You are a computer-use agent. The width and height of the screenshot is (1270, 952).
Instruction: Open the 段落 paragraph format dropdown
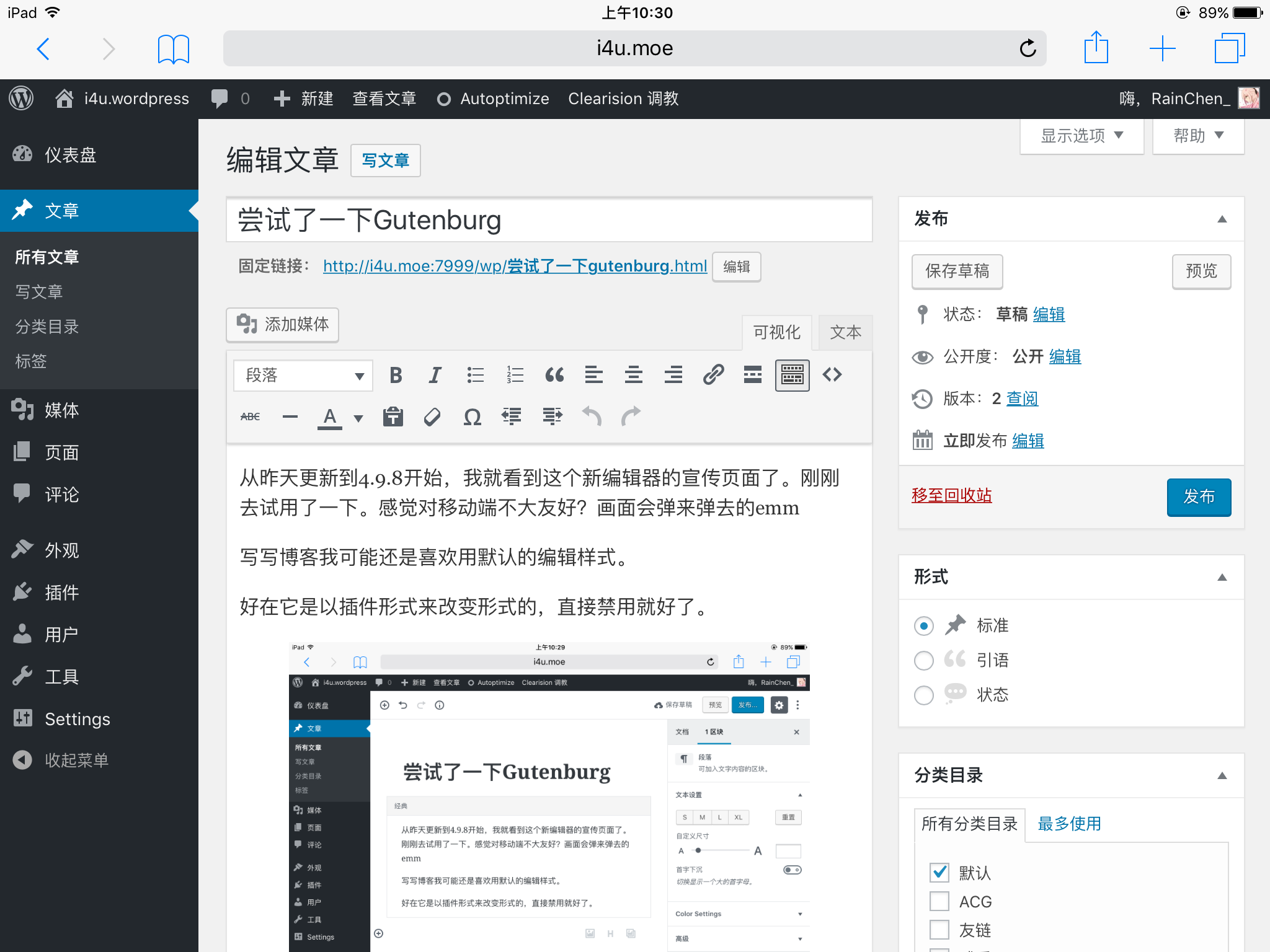[x=303, y=375]
